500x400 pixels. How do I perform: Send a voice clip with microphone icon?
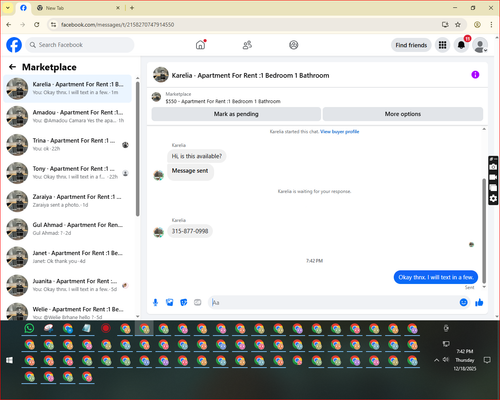155,302
